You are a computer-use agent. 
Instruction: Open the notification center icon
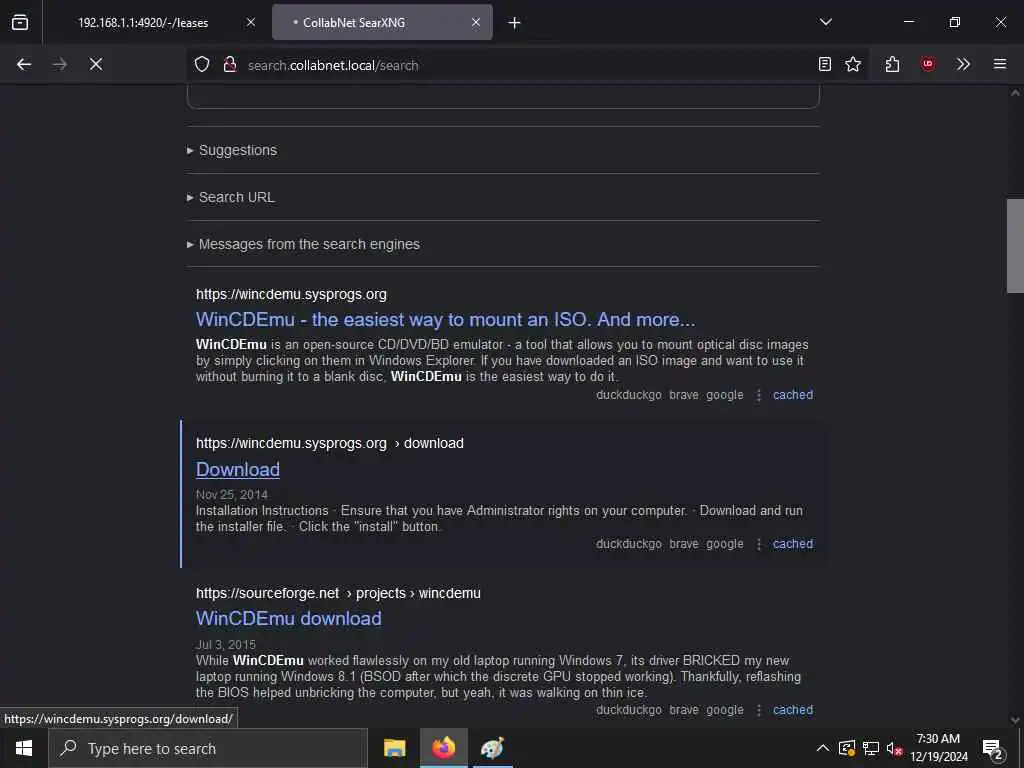tap(993, 748)
